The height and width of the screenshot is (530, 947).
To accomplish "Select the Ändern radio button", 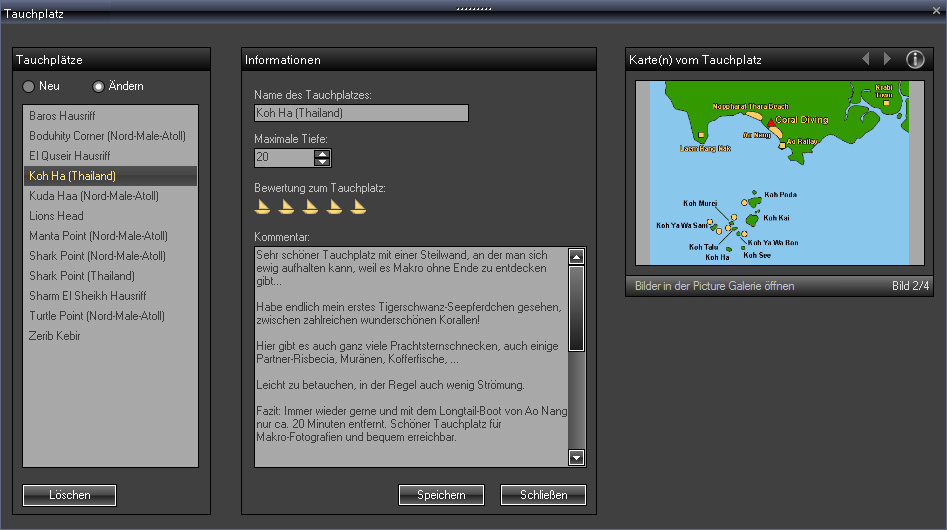I will point(98,86).
